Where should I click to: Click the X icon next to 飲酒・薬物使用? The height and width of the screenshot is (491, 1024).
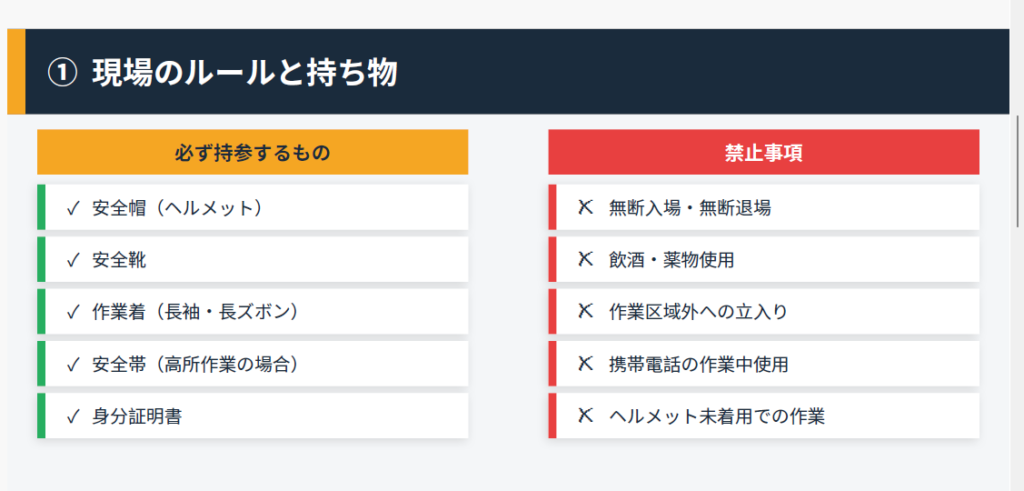pos(586,260)
